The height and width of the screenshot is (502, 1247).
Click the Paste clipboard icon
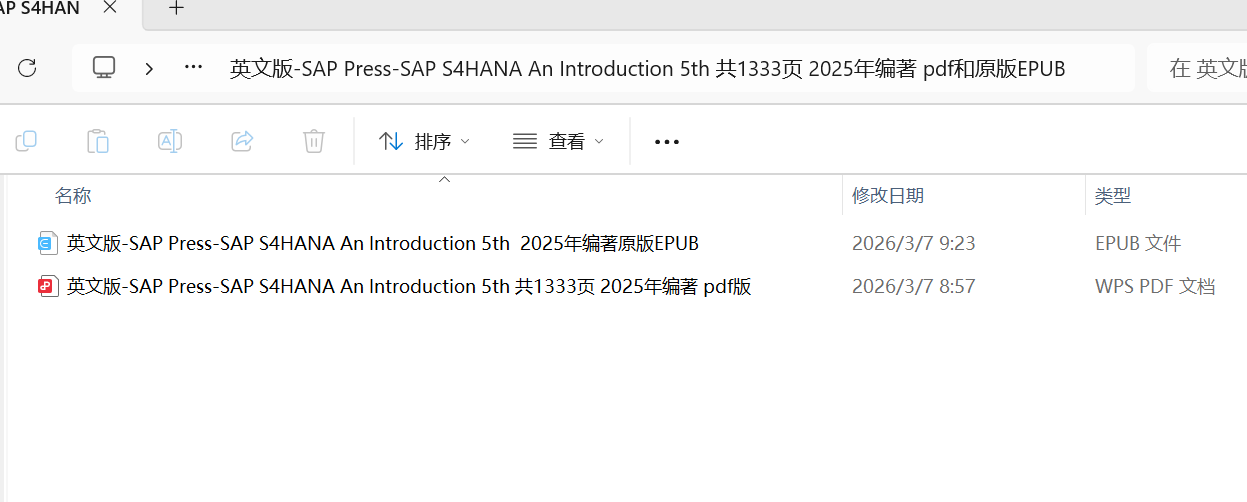pos(98,141)
